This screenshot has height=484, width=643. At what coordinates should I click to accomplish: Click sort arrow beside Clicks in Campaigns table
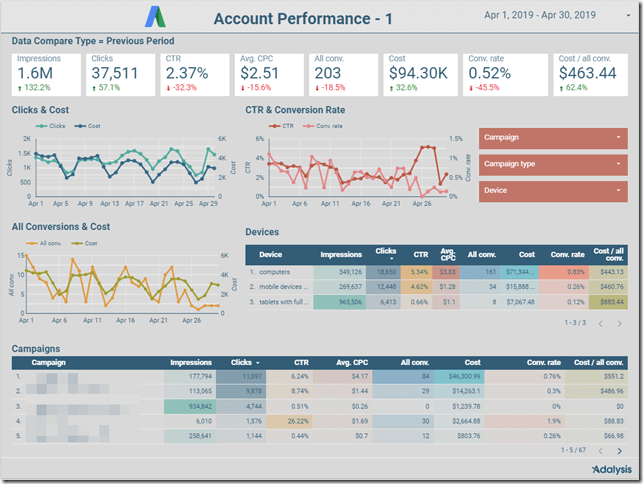click(260, 363)
